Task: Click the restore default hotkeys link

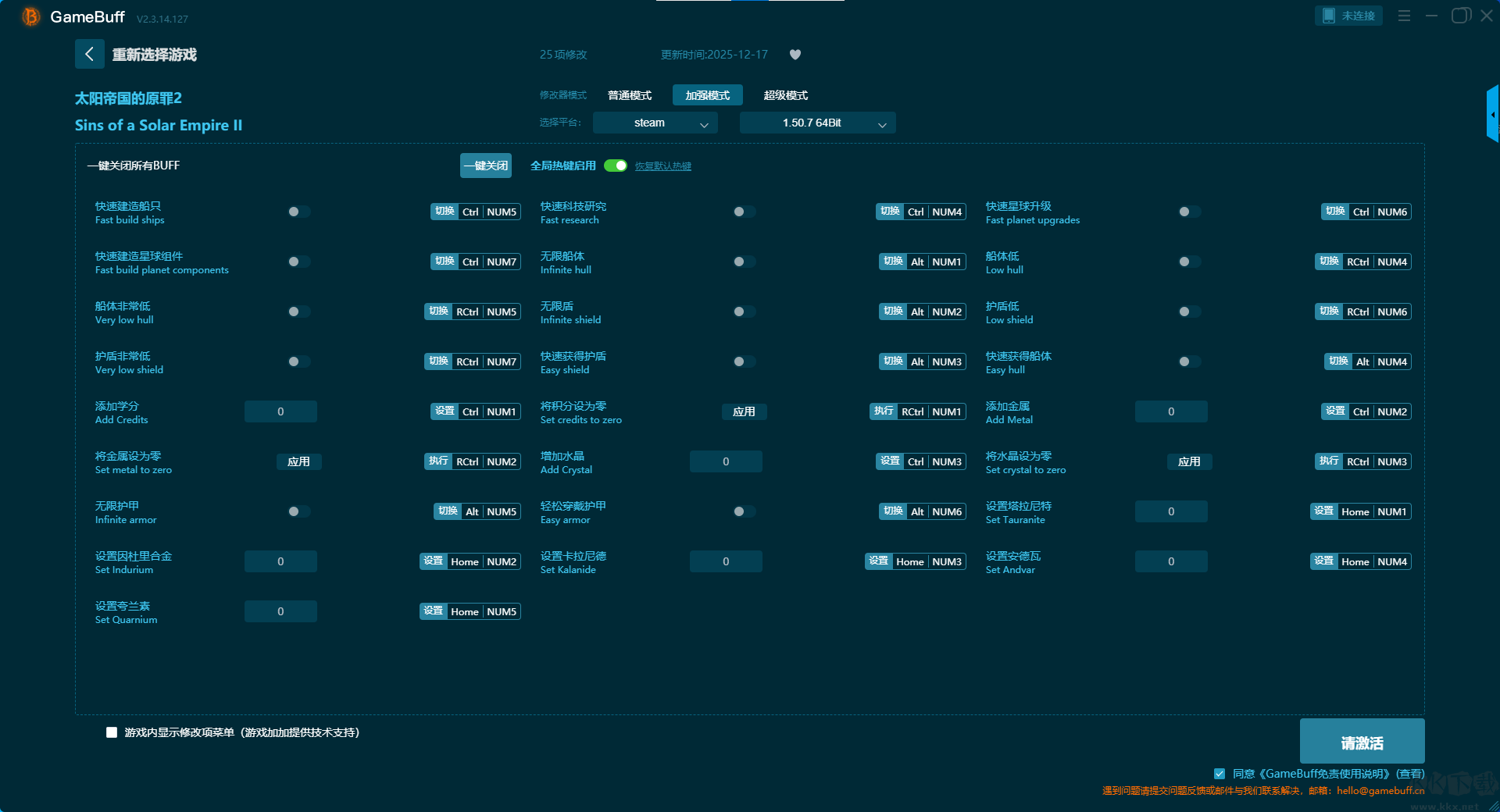Action: point(662,166)
